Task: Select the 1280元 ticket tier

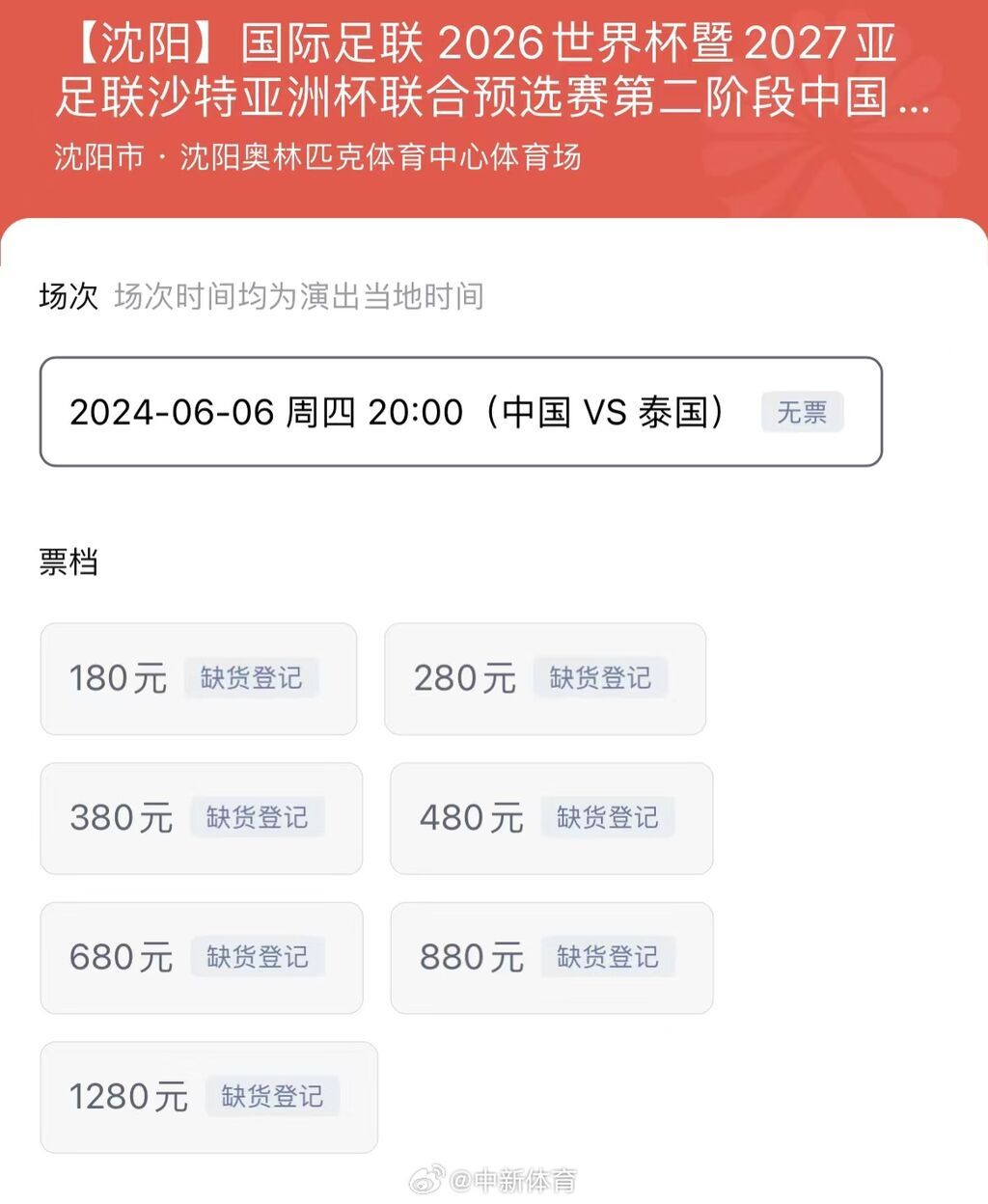Action: coord(208,1097)
